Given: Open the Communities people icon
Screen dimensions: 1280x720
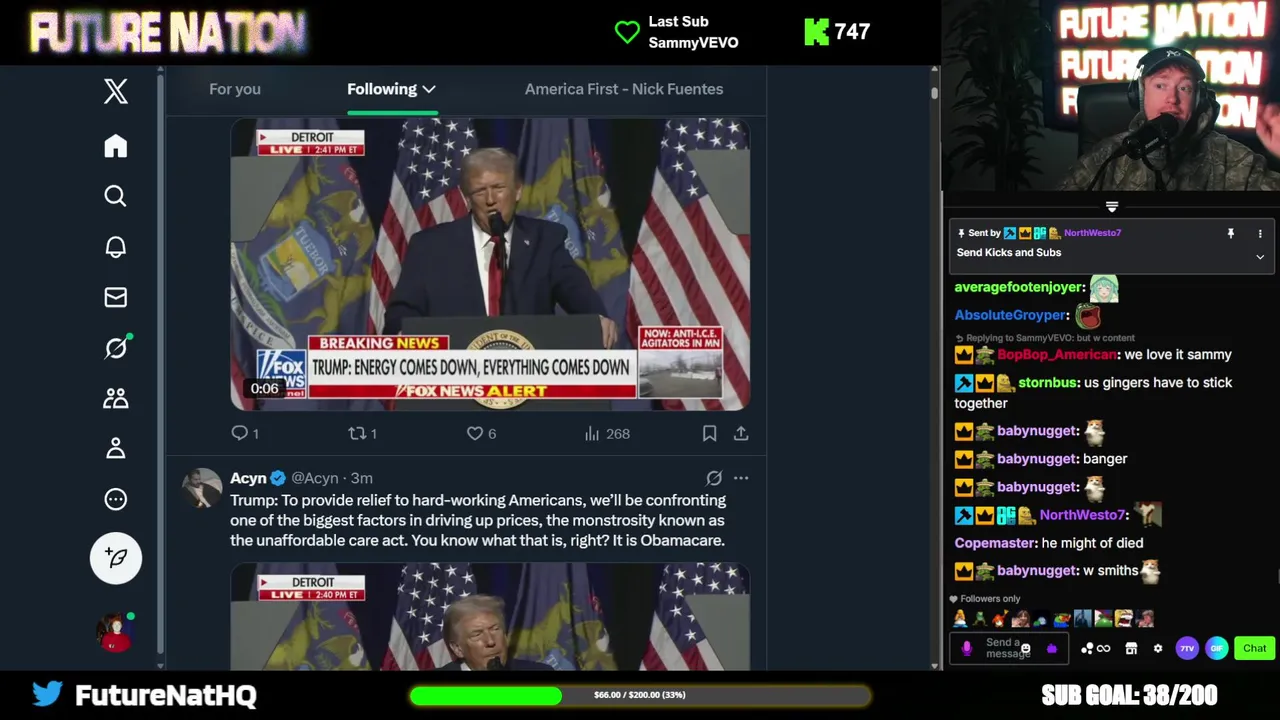Looking at the screenshot, I should coord(116,398).
